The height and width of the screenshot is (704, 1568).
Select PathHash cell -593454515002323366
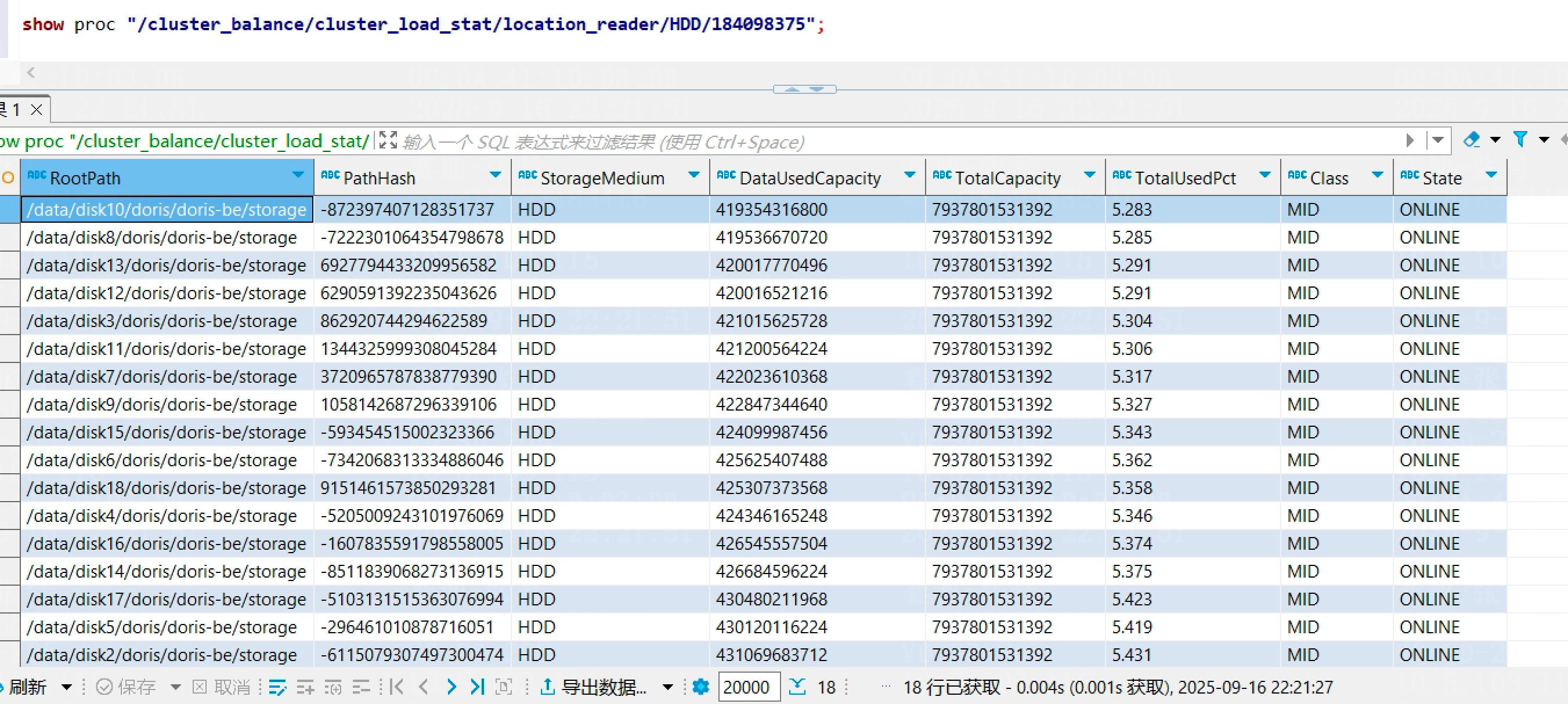[412, 432]
